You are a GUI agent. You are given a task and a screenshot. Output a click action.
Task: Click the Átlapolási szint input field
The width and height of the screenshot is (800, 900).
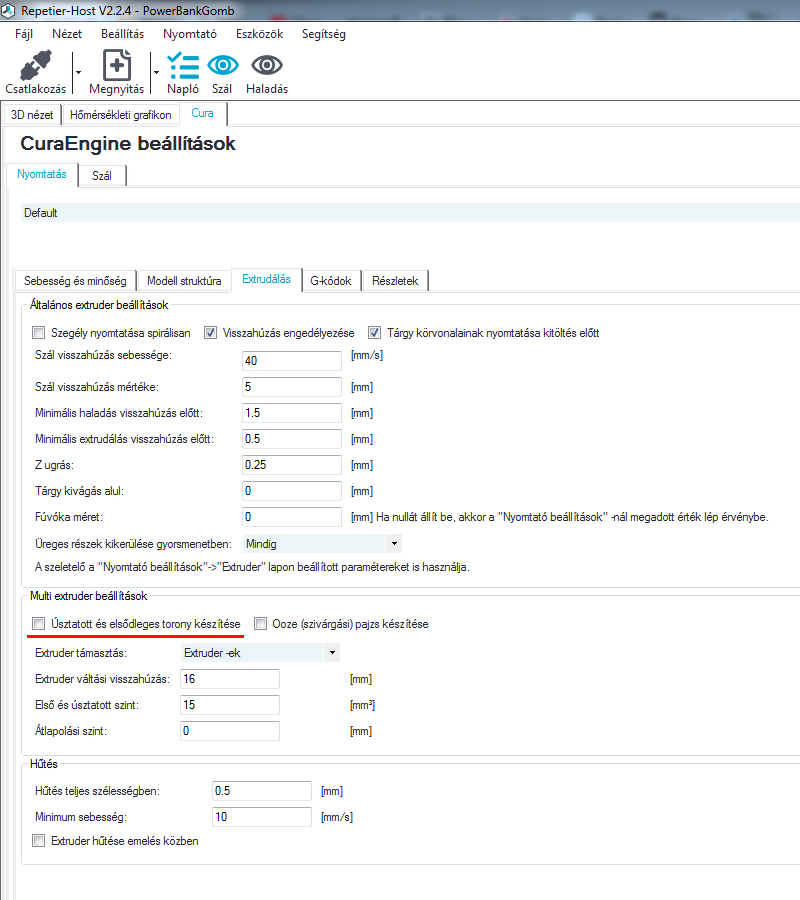[x=230, y=731]
